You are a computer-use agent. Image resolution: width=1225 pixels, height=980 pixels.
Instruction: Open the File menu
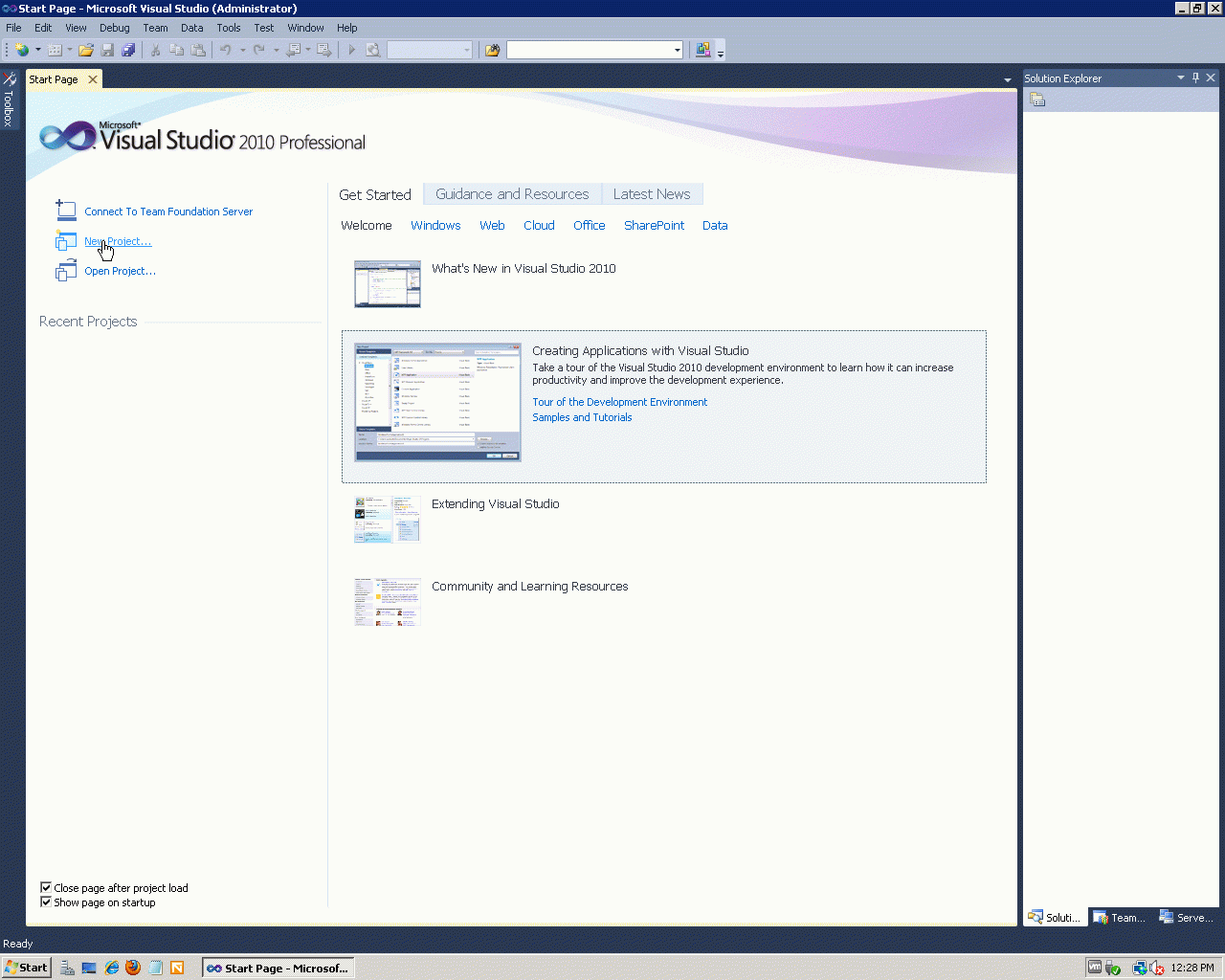pos(13,28)
